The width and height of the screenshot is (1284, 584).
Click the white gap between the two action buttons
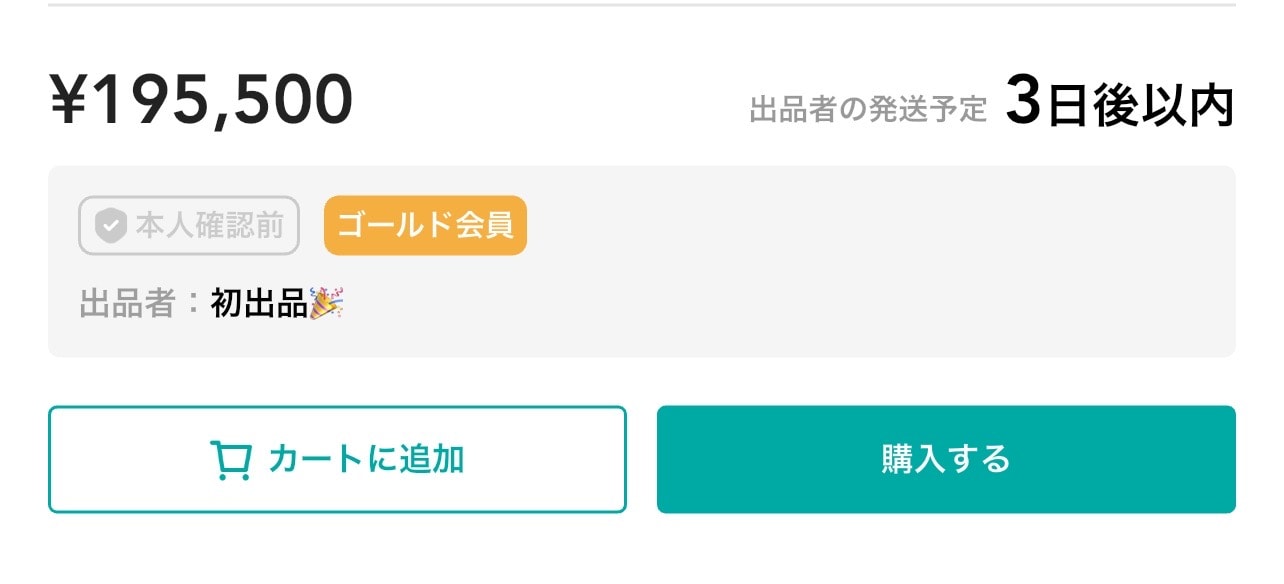tap(641, 459)
